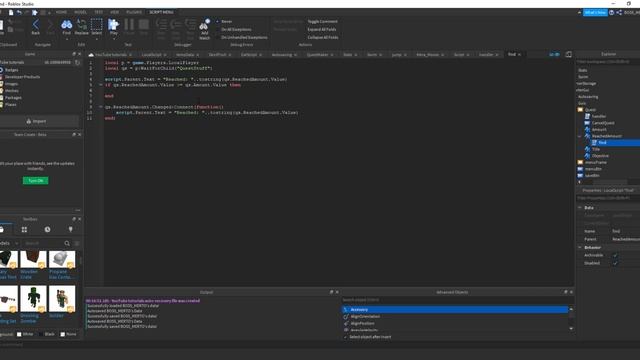Viewport: 640px width, 360px height.
Task: Click the Toolbox search field
Action: tap(42, 243)
